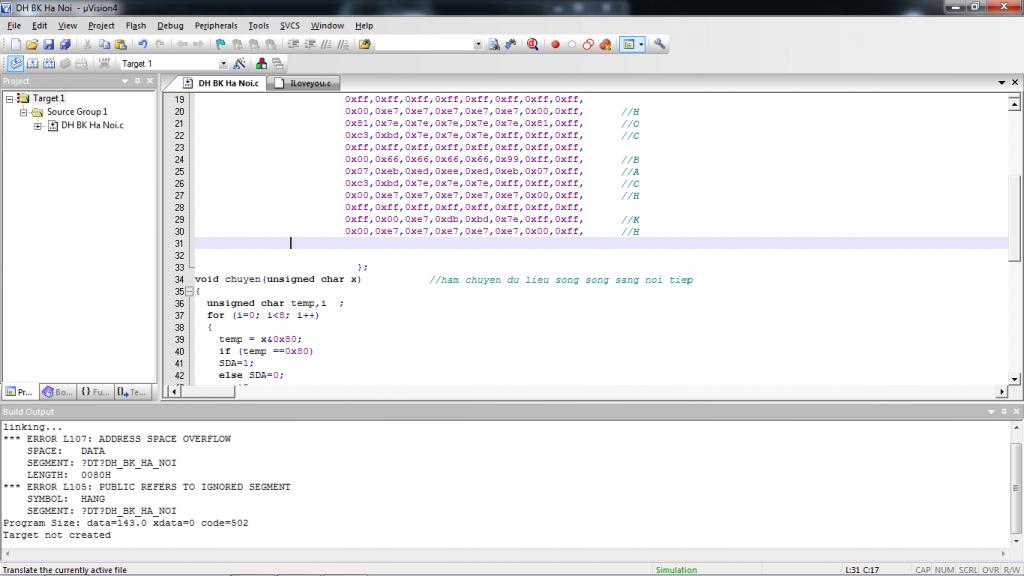Viewport: 1024px width, 576px height.
Task: Open the Peripherals menu
Action: [x=216, y=25]
